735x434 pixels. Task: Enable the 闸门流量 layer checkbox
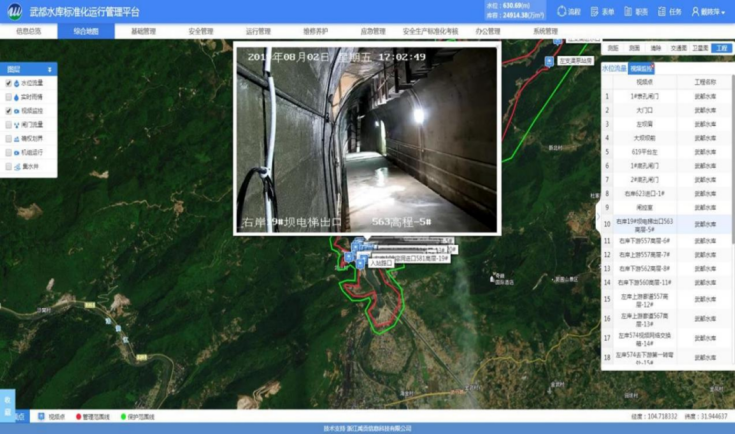pyautogui.click(x=9, y=125)
